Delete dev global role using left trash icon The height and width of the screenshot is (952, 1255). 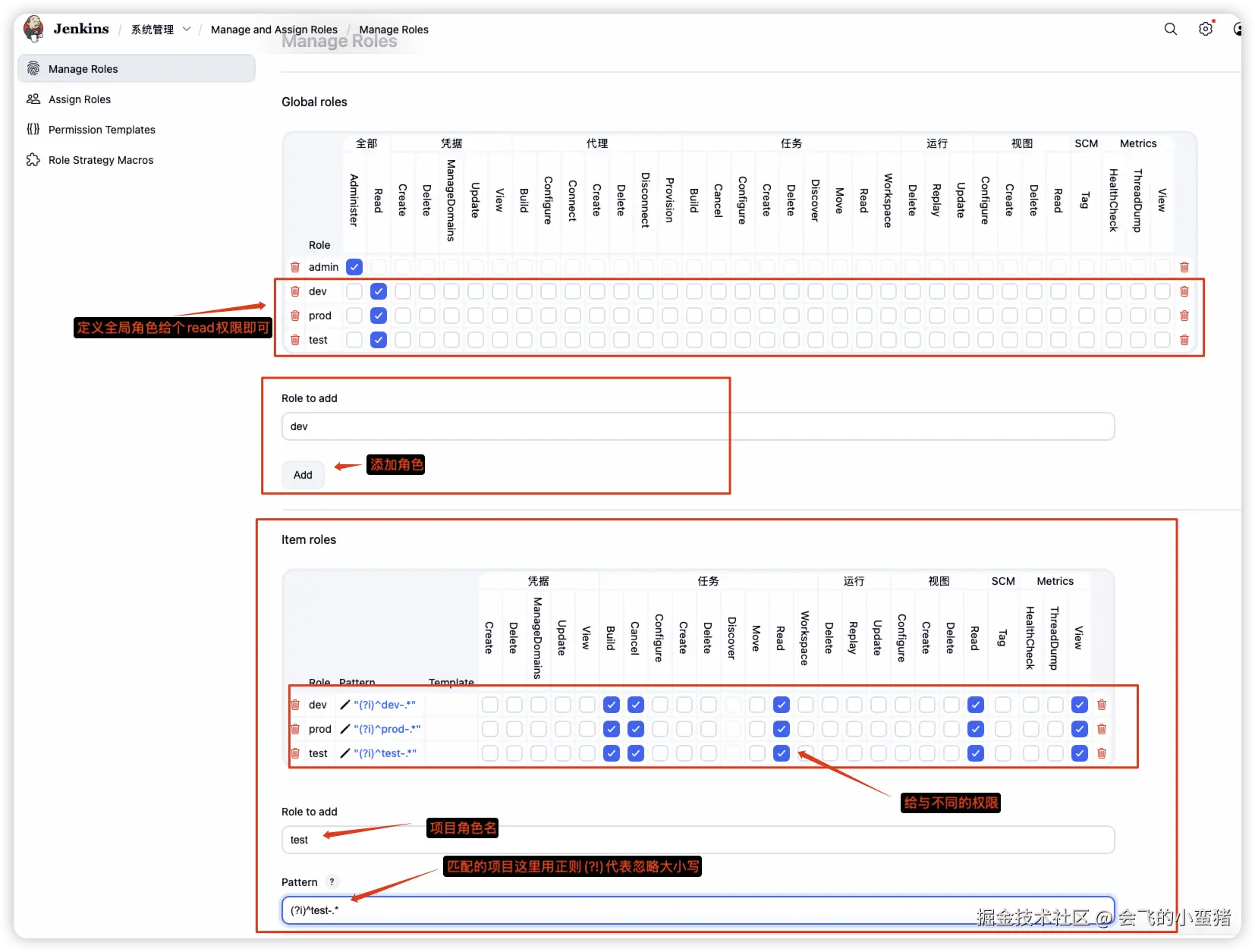295,291
